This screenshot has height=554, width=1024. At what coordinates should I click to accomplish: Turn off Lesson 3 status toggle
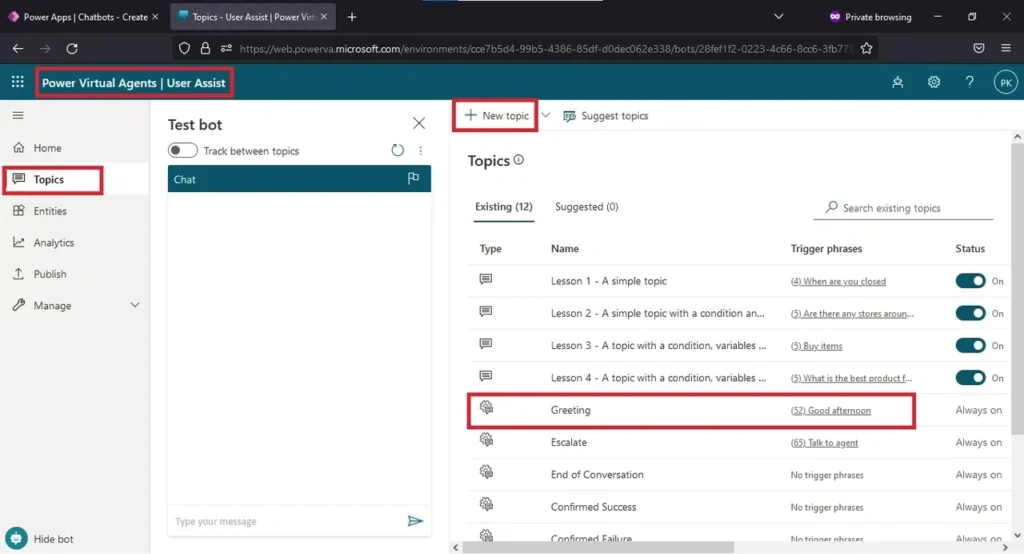click(x=970, y=346)
